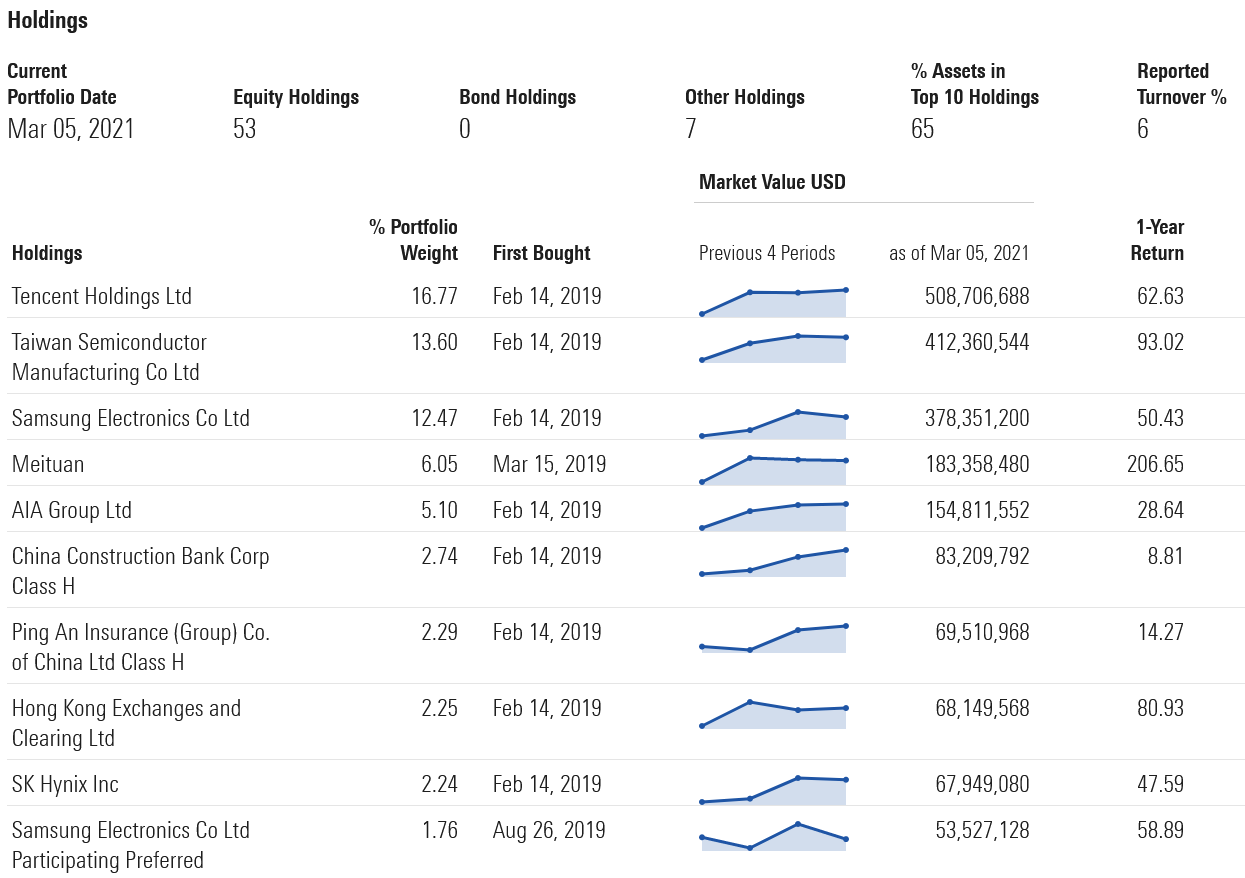Click the Holdings column header
This screenshot has width=1245, height=878.
47,253
